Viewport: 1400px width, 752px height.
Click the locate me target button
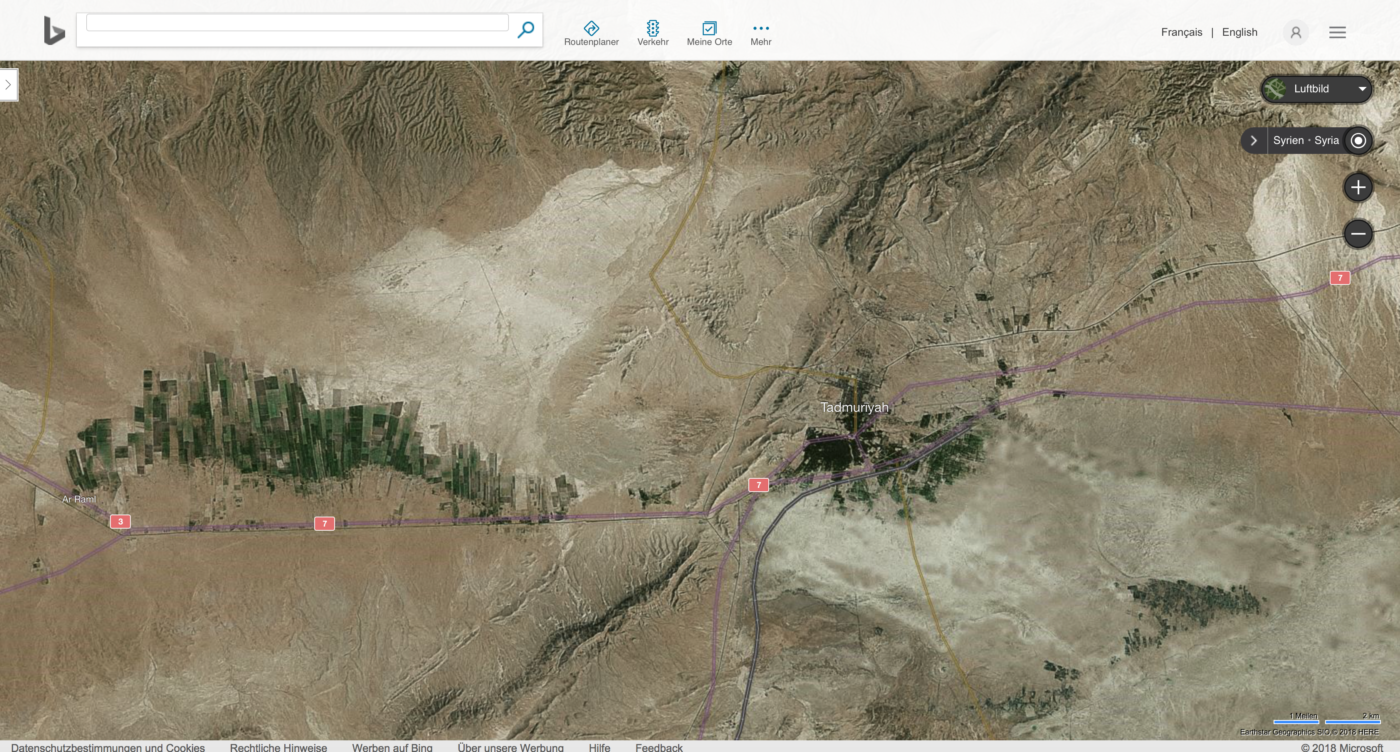(x=1358, y=141)
